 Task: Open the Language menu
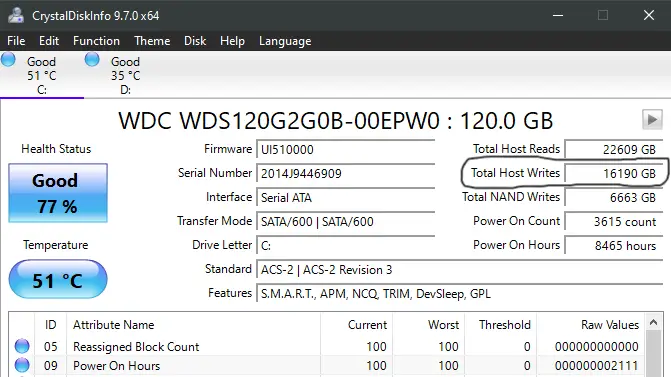(x=285, y=41)
